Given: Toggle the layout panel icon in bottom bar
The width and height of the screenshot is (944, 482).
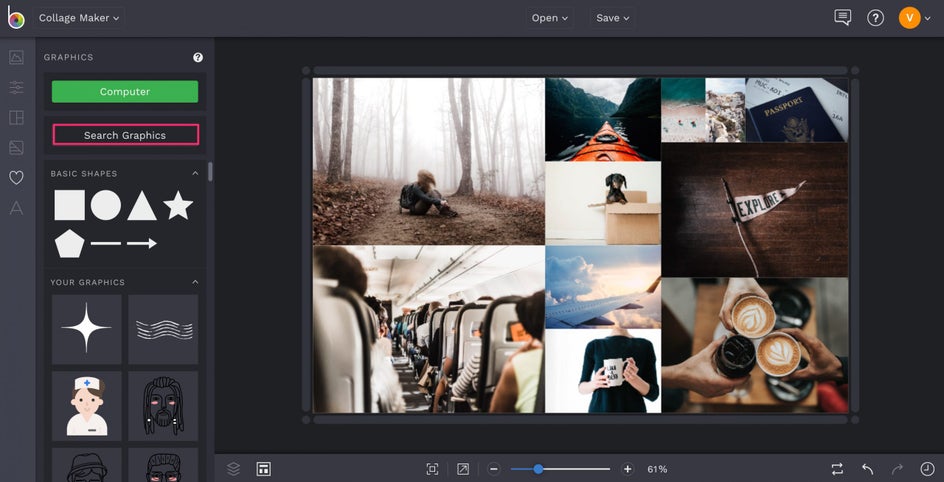Looking at the screenshot, I should tap(264, 469).
